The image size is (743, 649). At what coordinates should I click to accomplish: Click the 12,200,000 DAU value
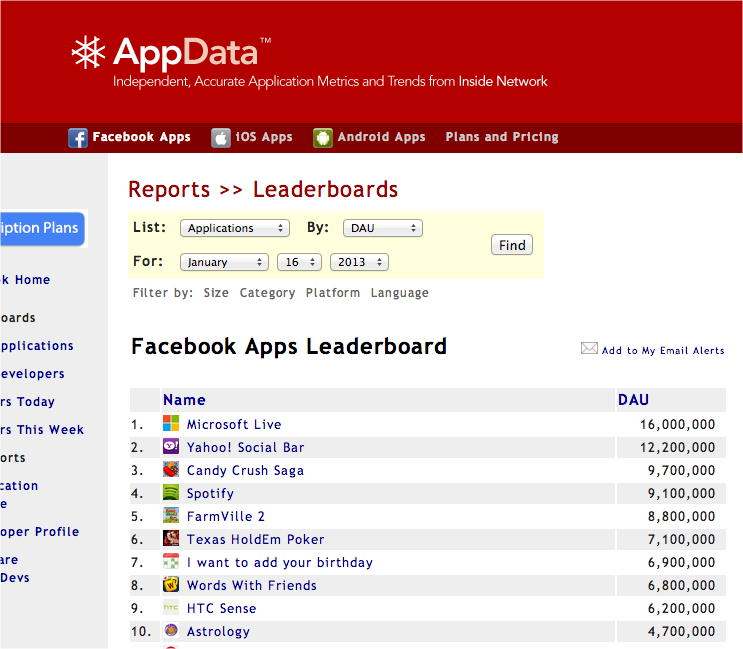(678, 447)
